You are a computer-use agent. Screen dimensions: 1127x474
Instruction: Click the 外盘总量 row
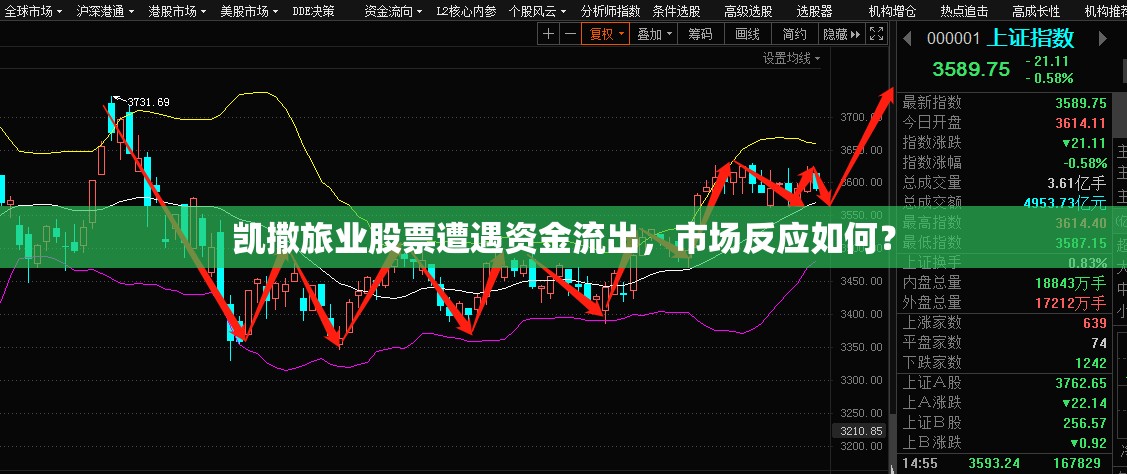point(1004,303)
